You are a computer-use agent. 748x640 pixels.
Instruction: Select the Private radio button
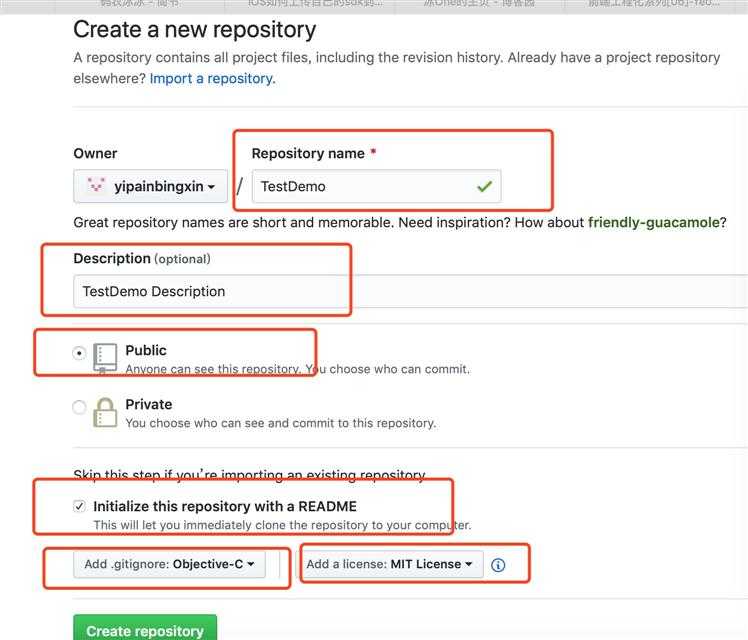point(80,407)
